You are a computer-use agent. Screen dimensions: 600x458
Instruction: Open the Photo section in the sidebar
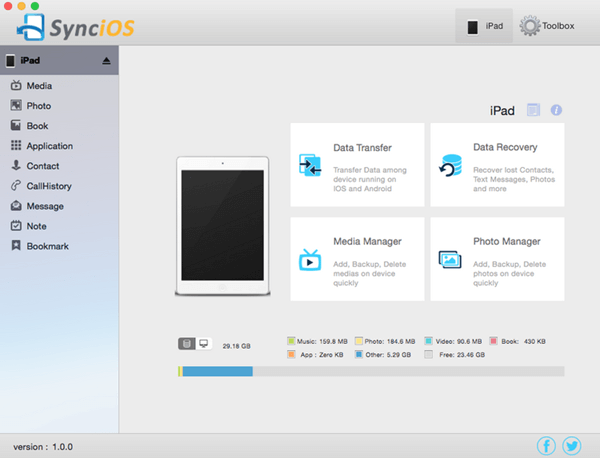[x=39, y=106]
